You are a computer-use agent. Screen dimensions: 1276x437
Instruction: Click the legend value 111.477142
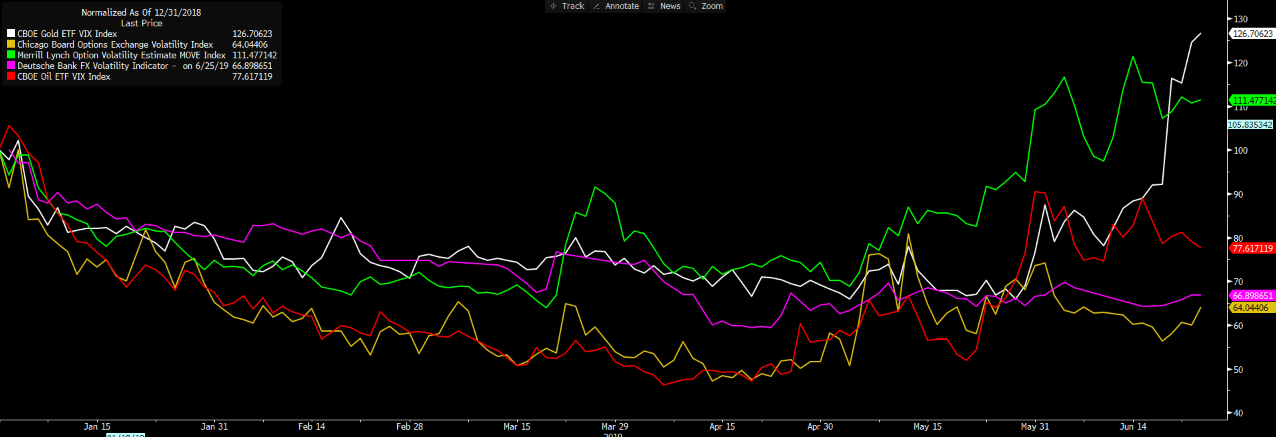pos(254,55)
